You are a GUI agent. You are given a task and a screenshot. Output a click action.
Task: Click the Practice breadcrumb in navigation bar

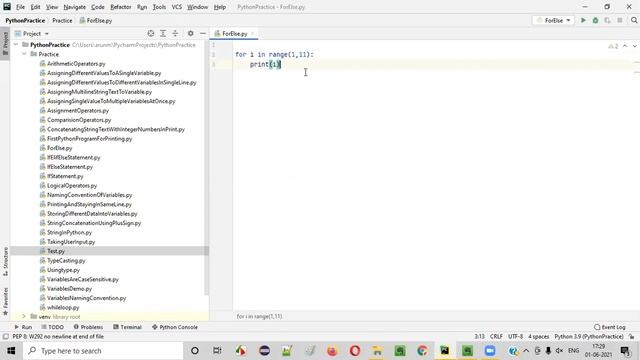click(62, 20)
